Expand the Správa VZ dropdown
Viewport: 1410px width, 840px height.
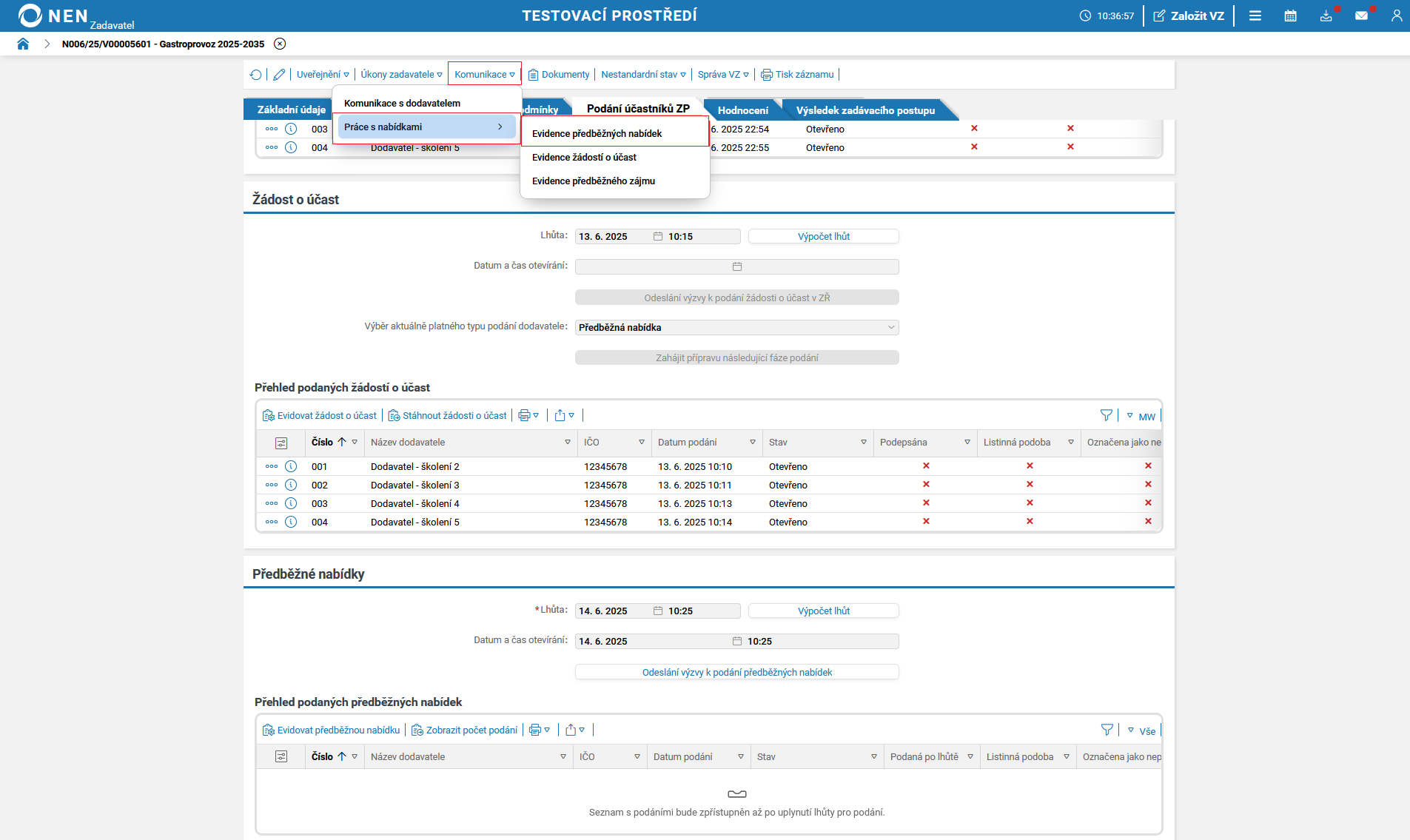pyautogui.click(x=722, y=75)
